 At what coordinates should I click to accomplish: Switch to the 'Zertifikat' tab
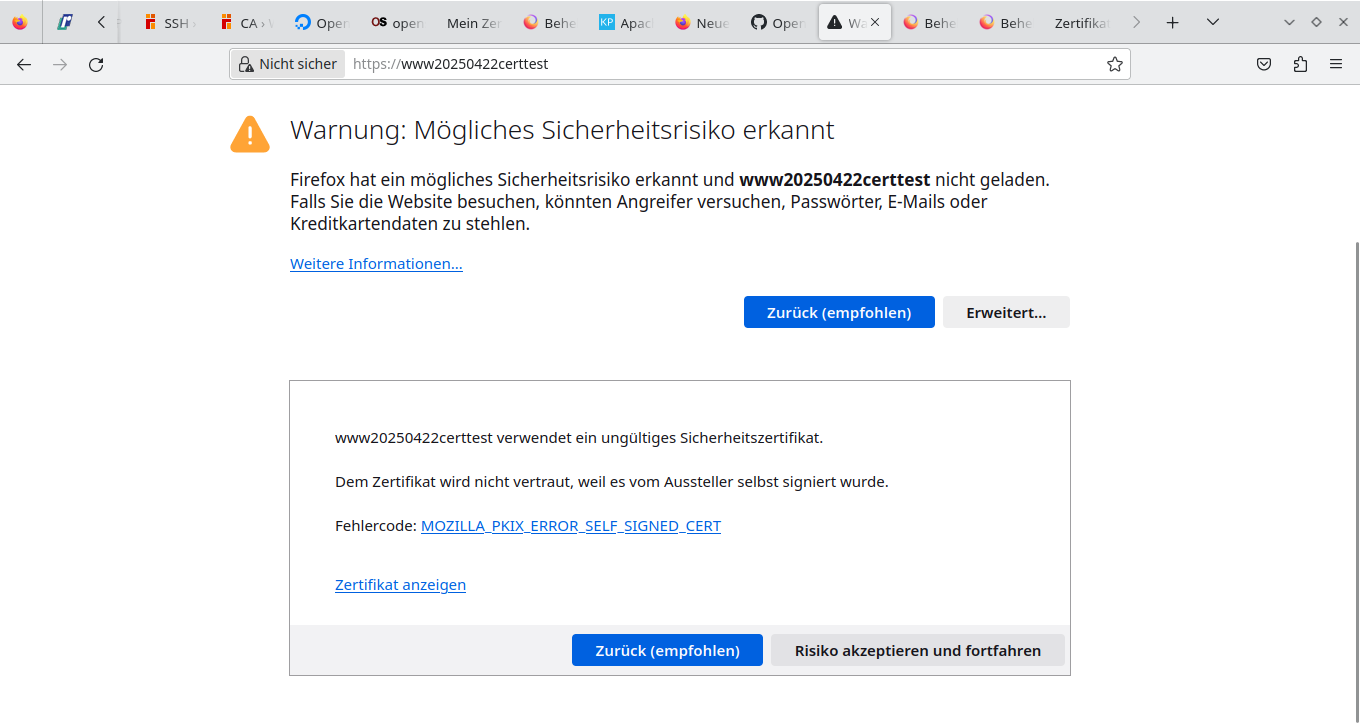(1082, 22)
